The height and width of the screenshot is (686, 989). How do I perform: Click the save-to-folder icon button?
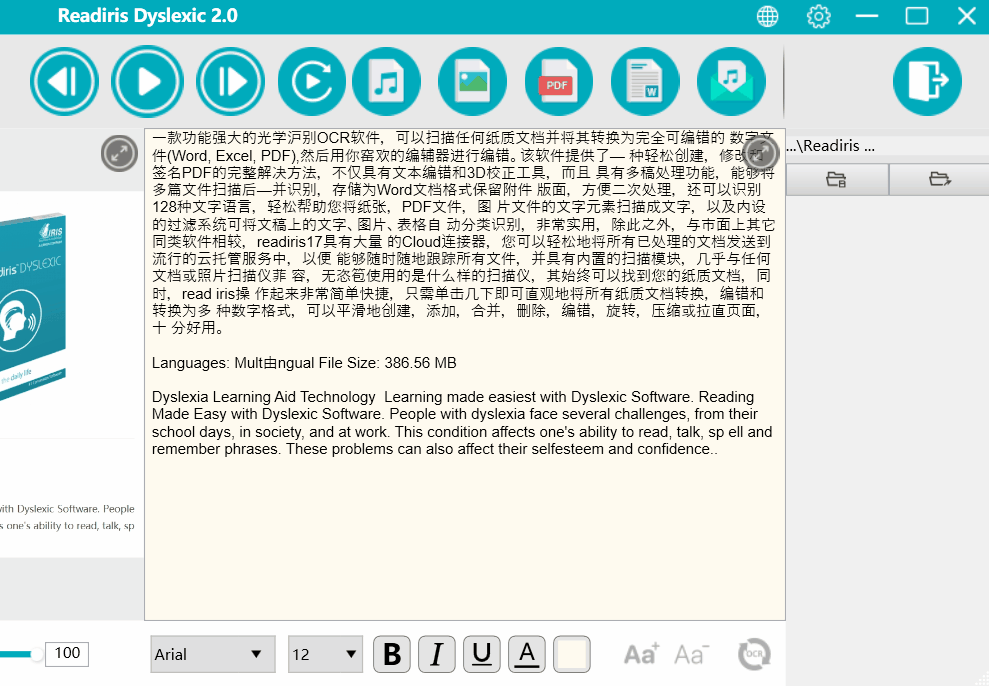pos(836,180)
